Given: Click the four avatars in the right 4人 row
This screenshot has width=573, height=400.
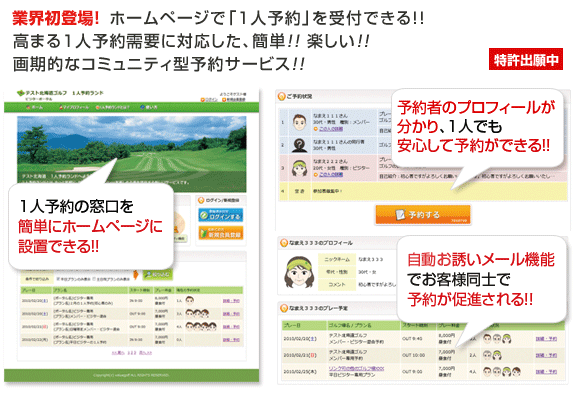Looking at the screenshot, I should tap(502, 372).
